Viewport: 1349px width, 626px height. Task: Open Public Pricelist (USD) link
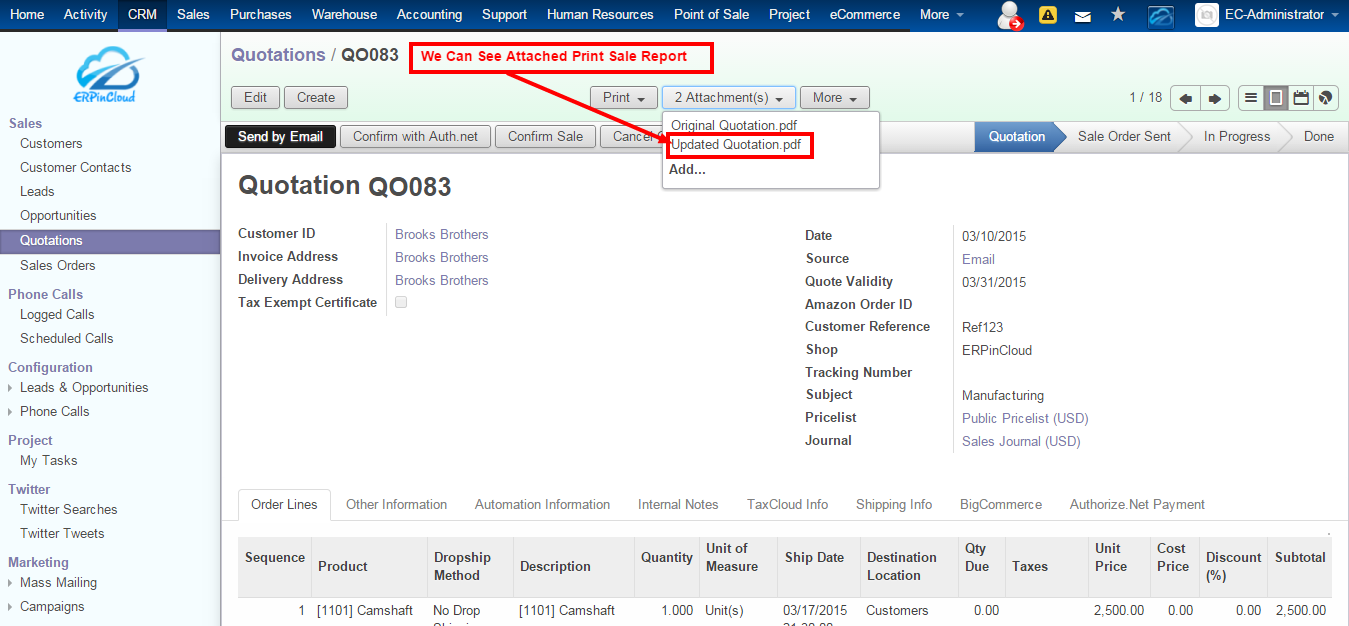1025,419
